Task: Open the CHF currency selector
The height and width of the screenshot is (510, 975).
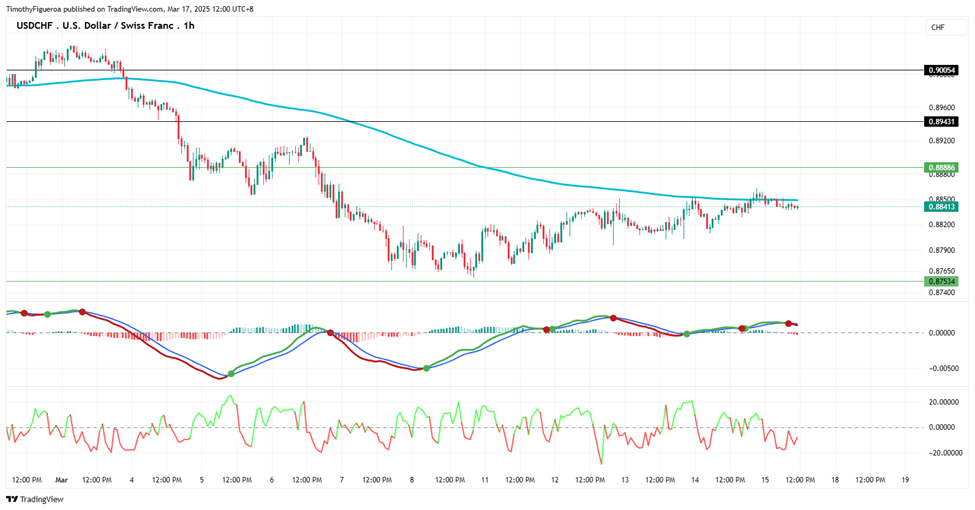Action: pos(938,27)
